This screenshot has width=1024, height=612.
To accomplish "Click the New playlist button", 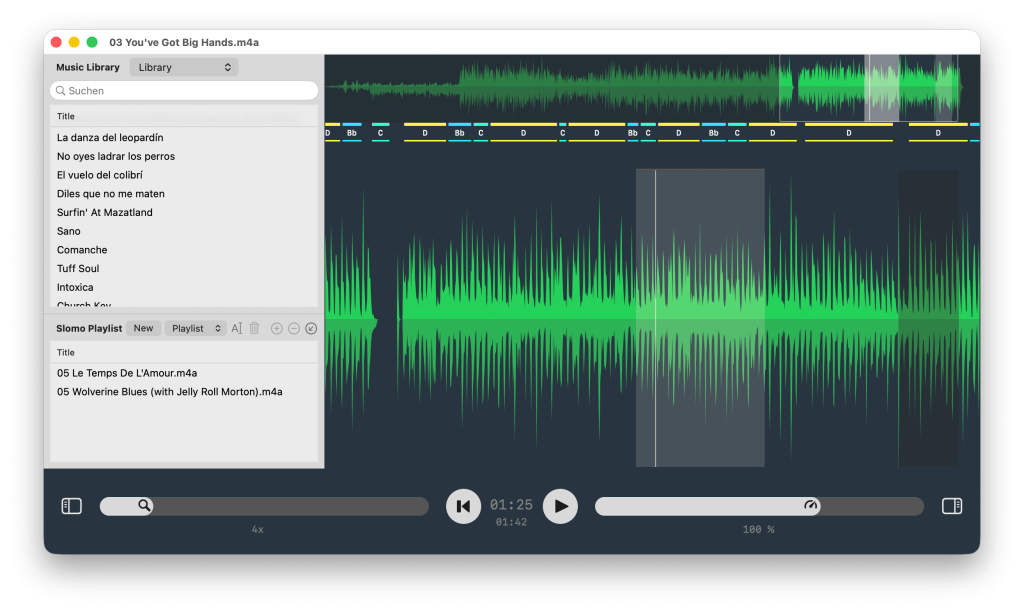I will (143, 328).
